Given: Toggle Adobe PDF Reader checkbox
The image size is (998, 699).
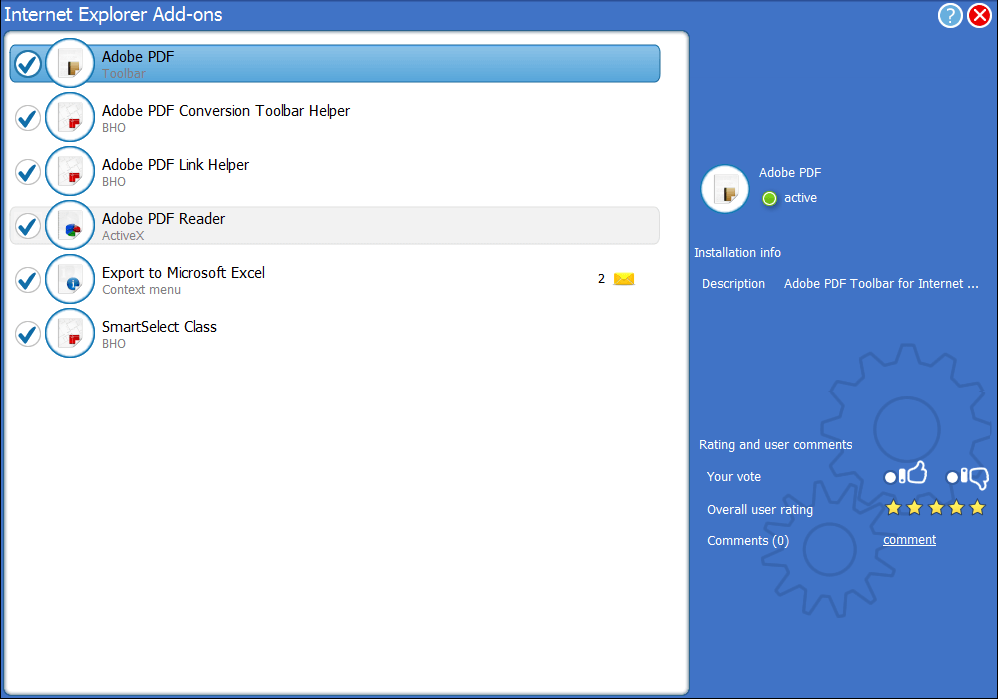Looking at the screenshot, I should tap(28, 226).
